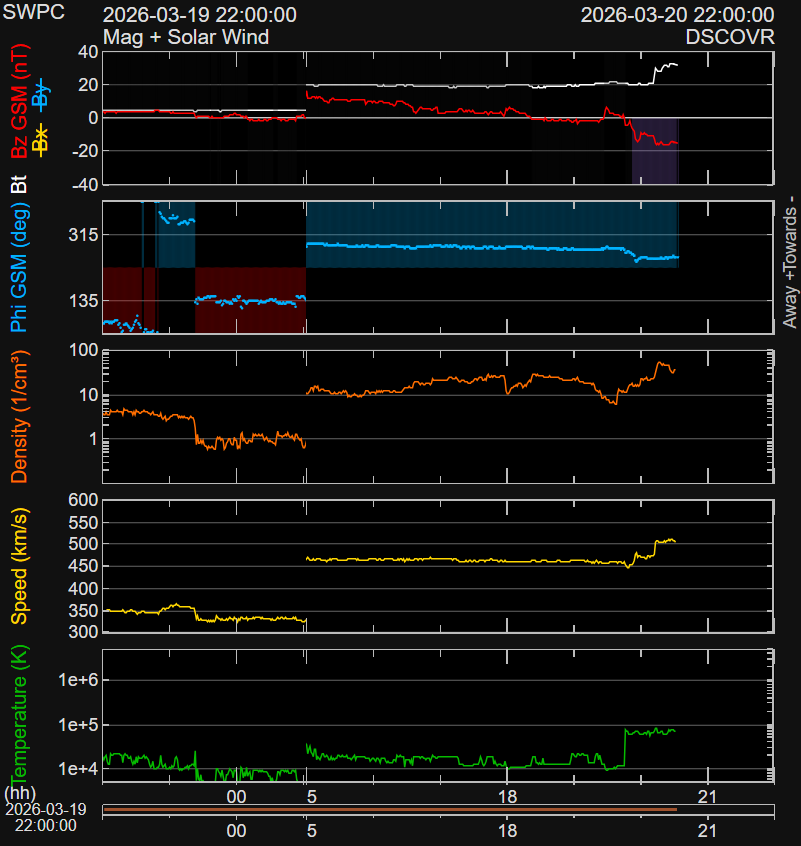
Task: Click the -20 tick on the Bz axis
Action: tap(85, 151)
